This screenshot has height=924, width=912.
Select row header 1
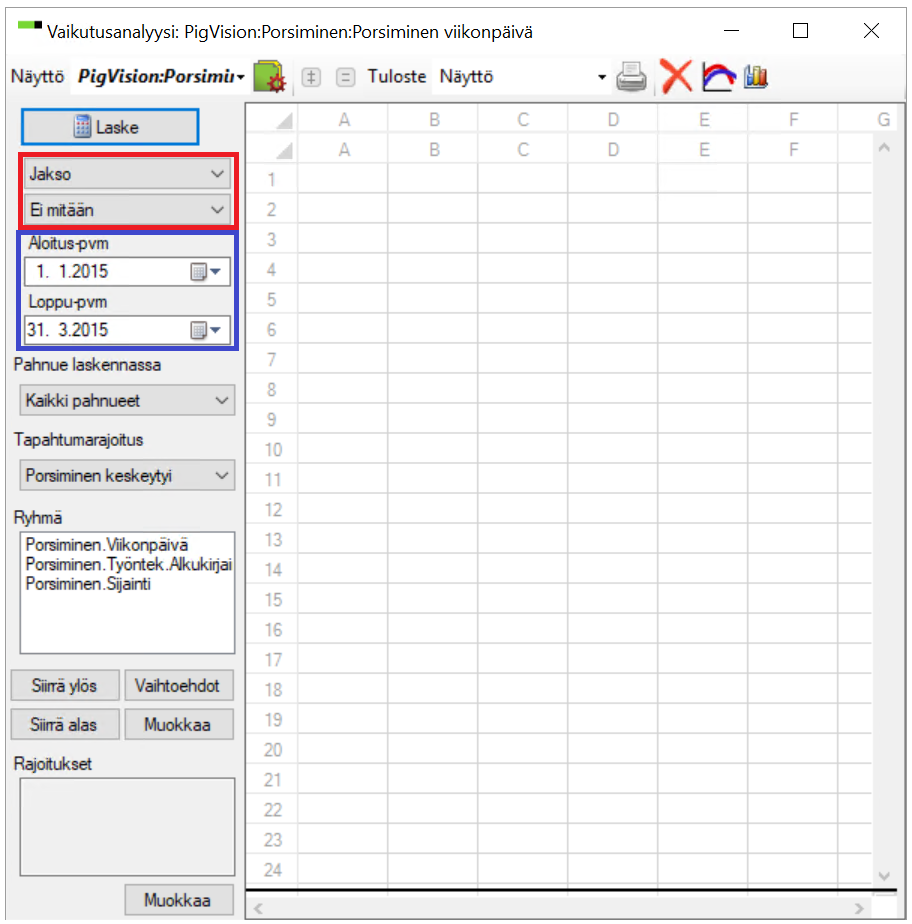[272, 179]
